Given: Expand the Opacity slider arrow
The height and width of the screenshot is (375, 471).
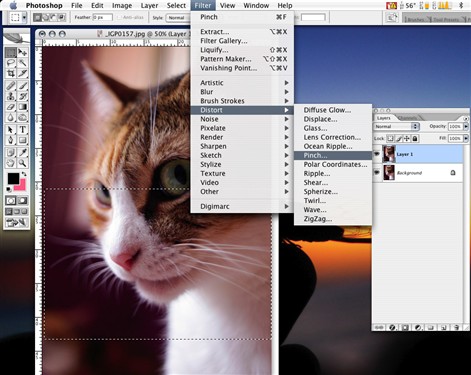Looking at the screenshot, I should pos(466,126).
